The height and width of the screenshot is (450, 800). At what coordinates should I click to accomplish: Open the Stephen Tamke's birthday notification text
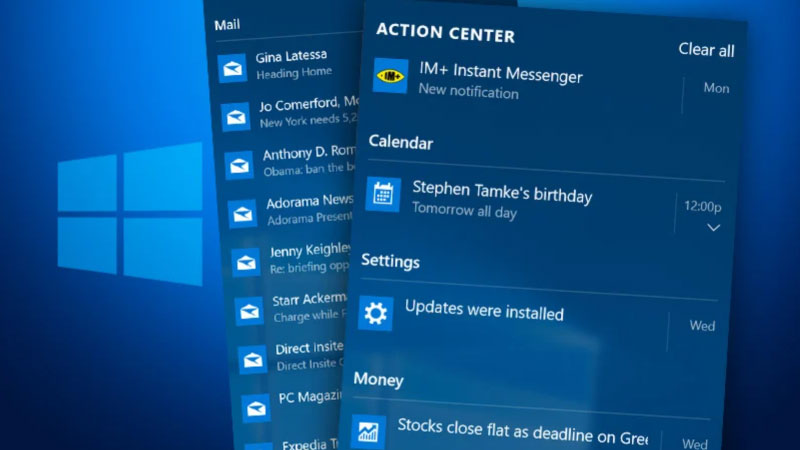pos(502,196)
